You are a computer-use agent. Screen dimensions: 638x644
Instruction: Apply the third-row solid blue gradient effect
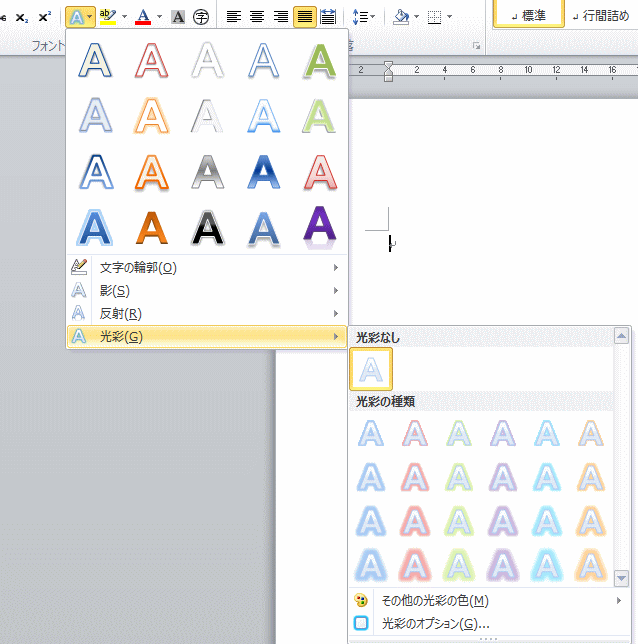pos(264,172)
